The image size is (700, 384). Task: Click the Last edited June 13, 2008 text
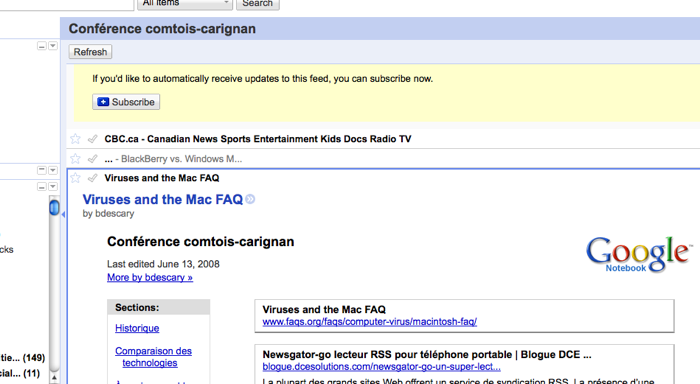point(163,264)
